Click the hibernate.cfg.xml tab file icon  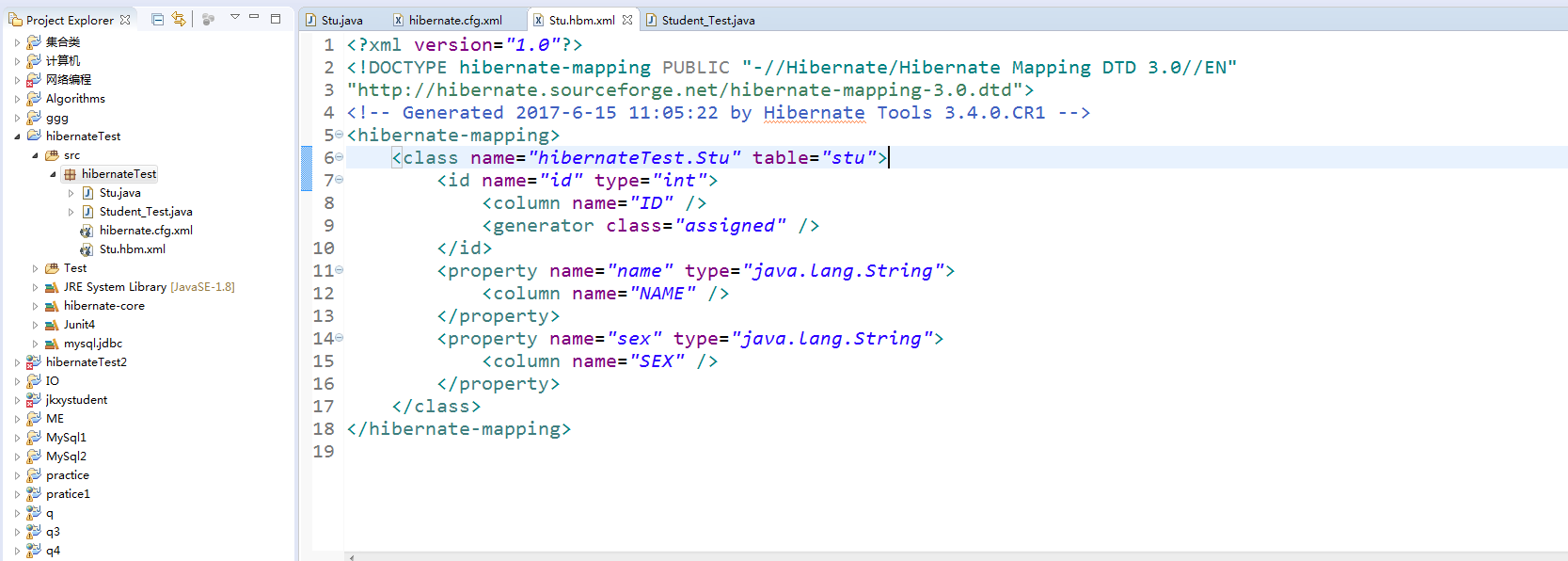pyautogui.click(x=399, y=20)
